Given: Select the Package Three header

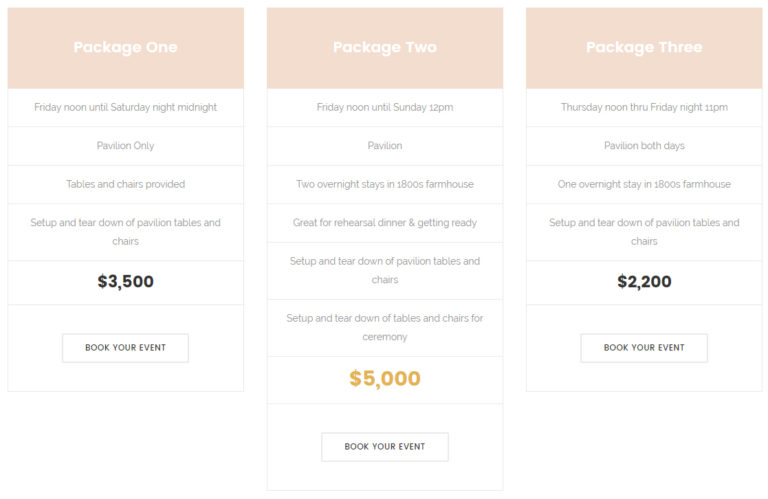Looking at the screenshot, I should click(x=644, y=48).
